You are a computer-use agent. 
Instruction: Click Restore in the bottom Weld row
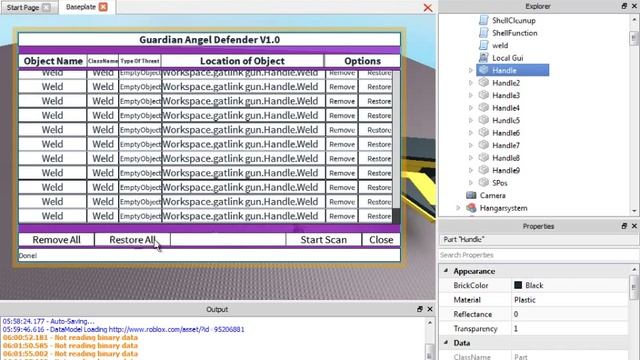[x=376, y=216]
